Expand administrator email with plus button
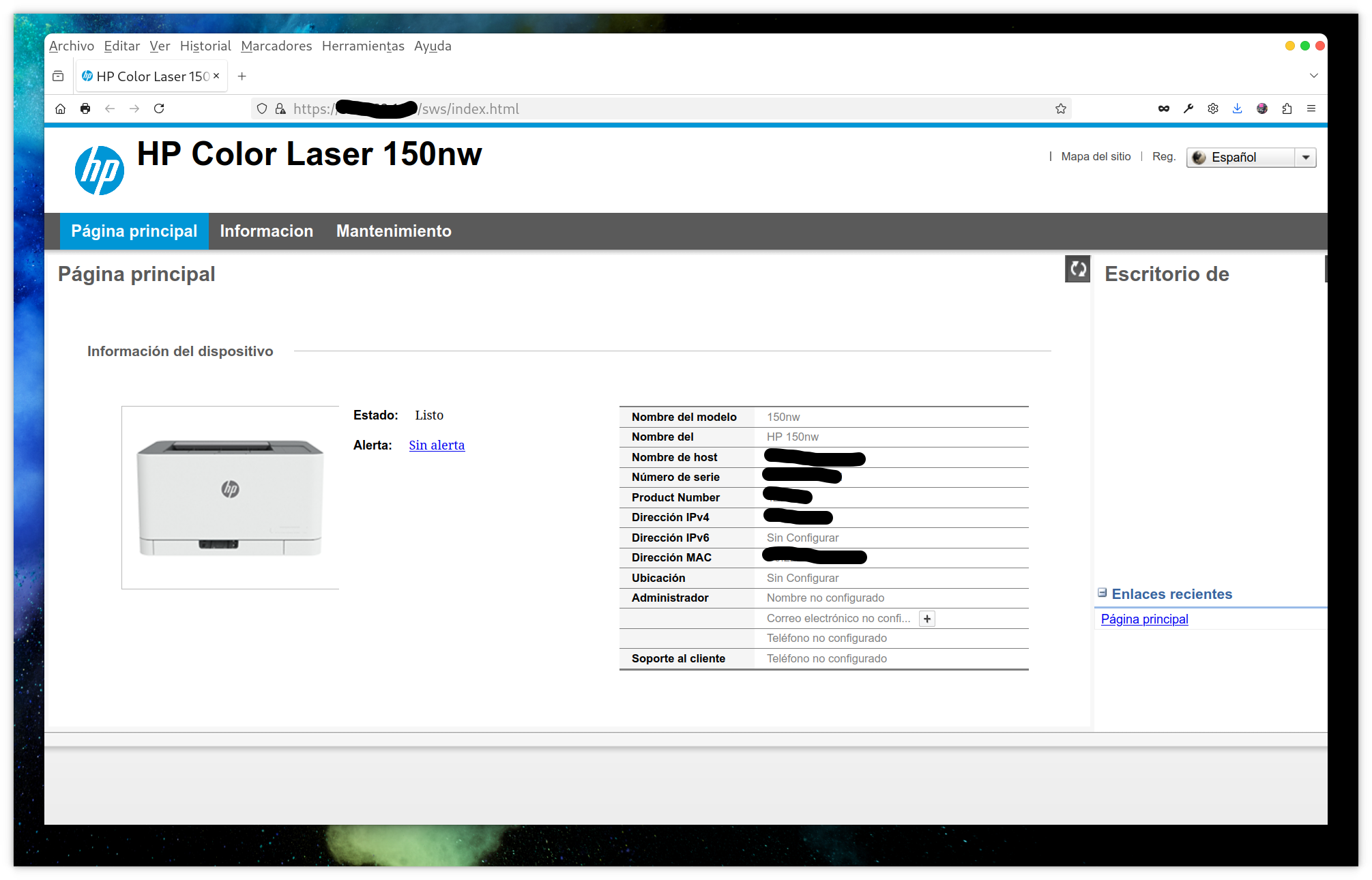This screenshot has width=1372, height=880. pyautogui.click(x=927, y=619)
